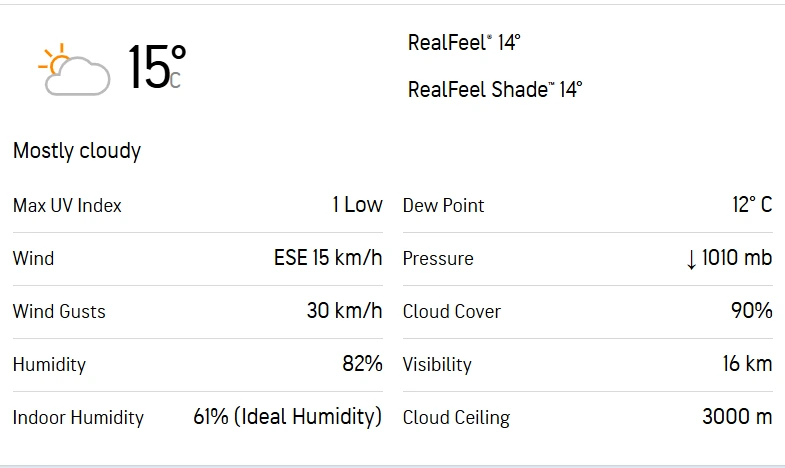
Task: Click the Max UV Index label
Action: click(67, 206)
